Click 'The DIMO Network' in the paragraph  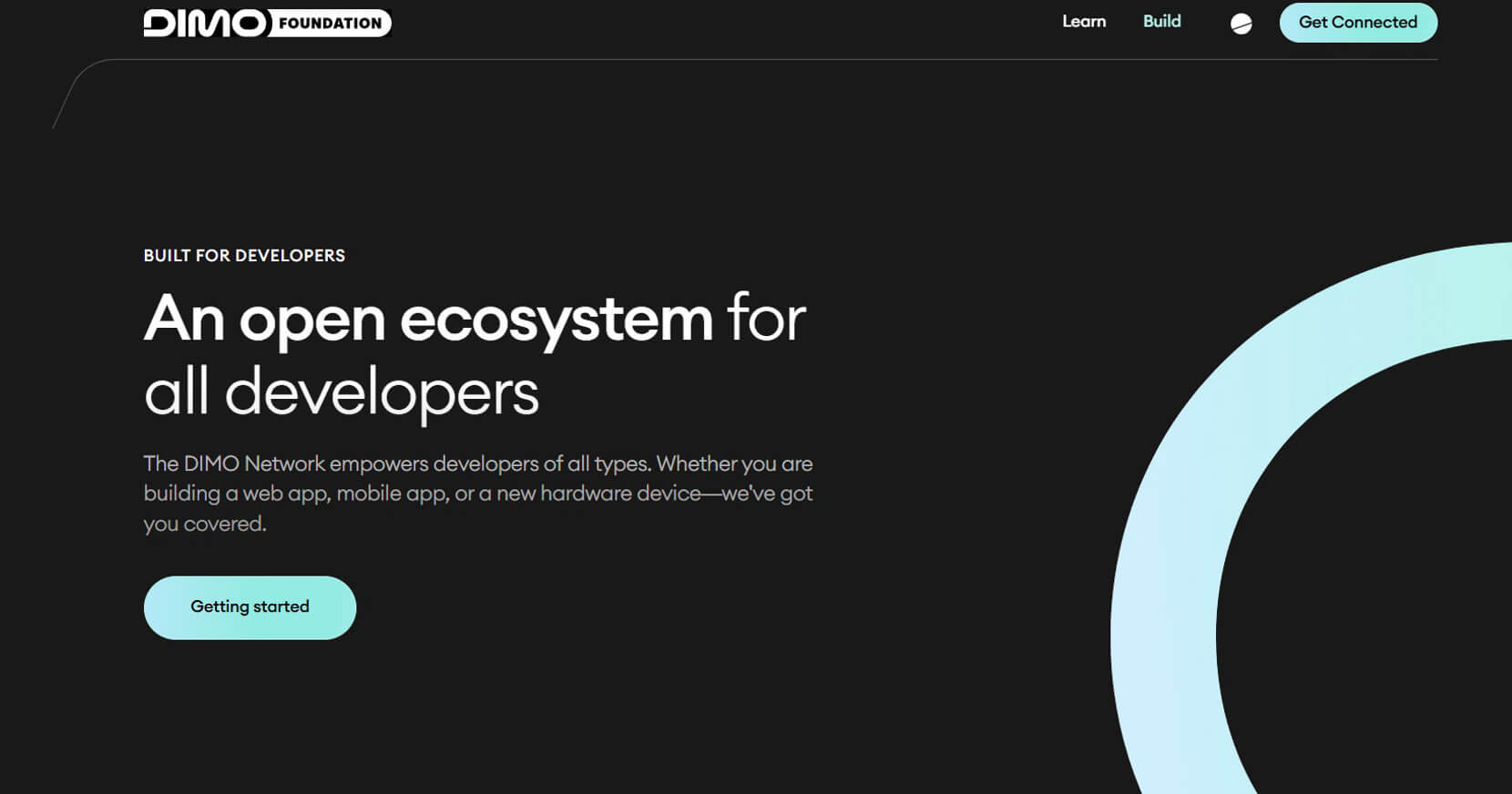pyautogui.click(x=233, y=463)
